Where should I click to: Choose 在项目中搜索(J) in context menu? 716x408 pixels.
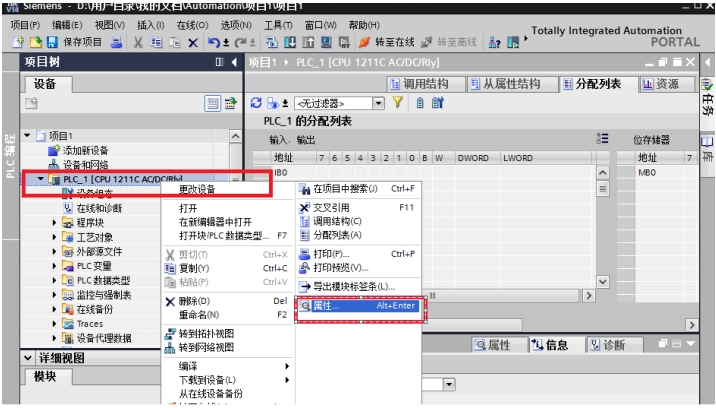358,189
